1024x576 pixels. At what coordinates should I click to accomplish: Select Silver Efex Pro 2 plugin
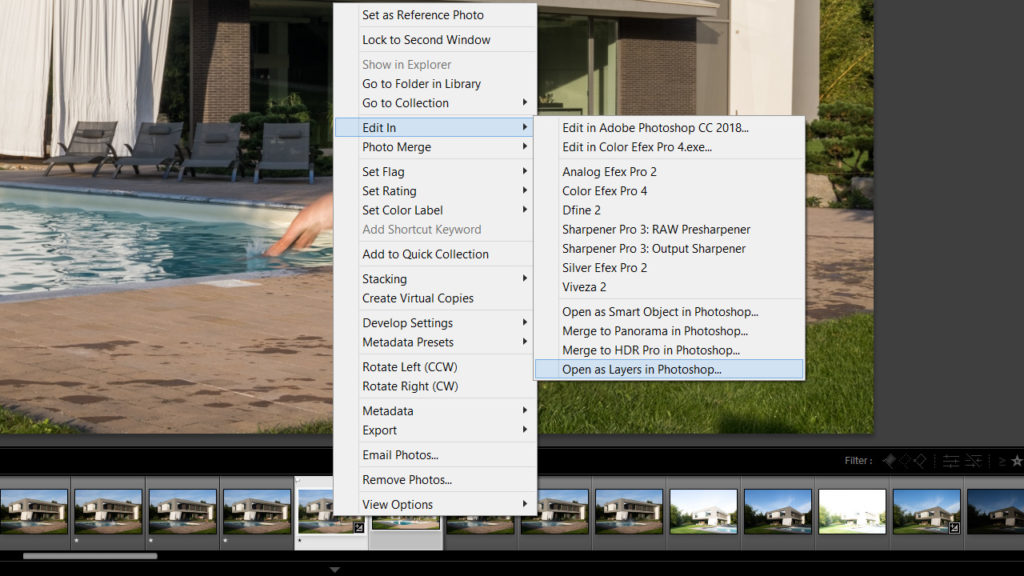point(669,268)
